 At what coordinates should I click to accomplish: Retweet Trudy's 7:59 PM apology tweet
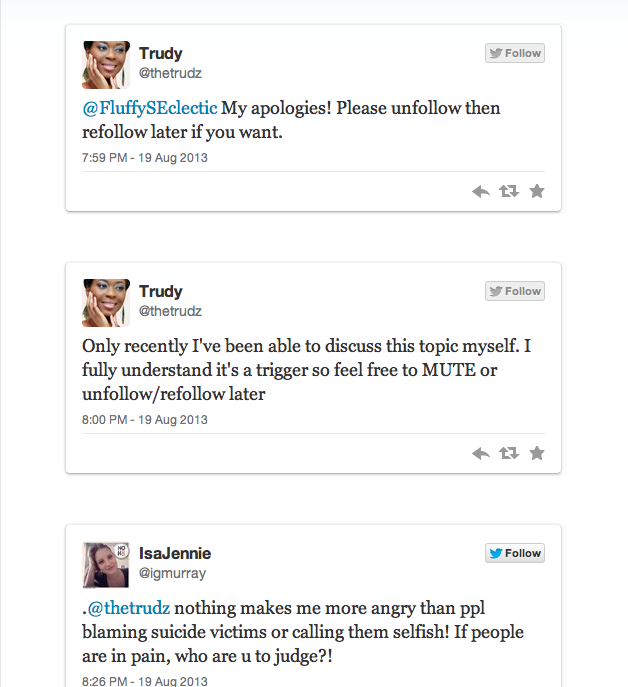pyautogui.click(x=508, y=191)
